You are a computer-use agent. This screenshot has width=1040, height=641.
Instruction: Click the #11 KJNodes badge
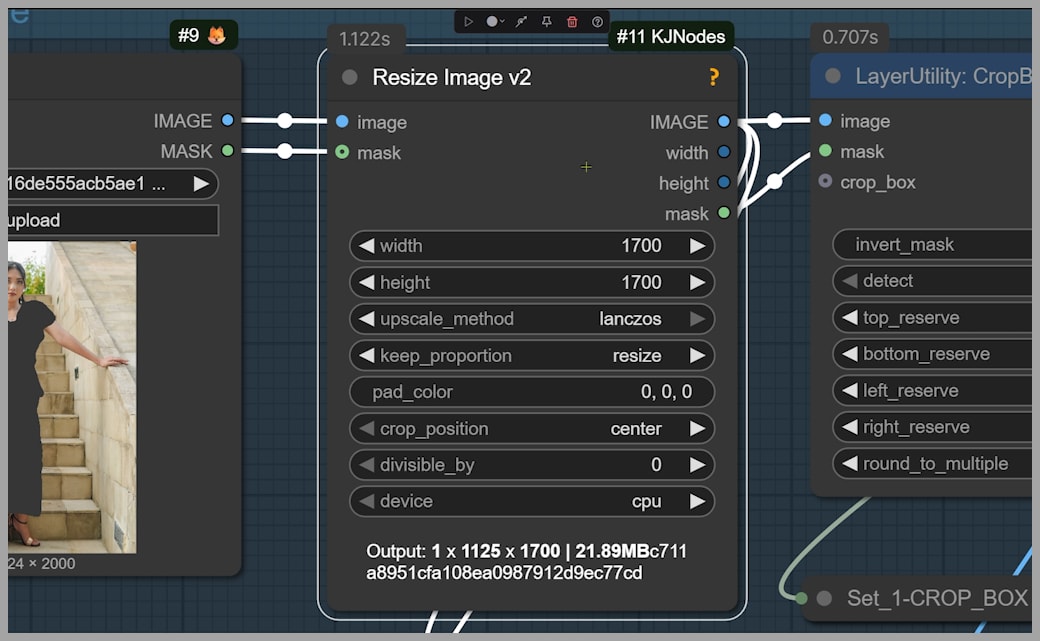[x=670, y=36]
